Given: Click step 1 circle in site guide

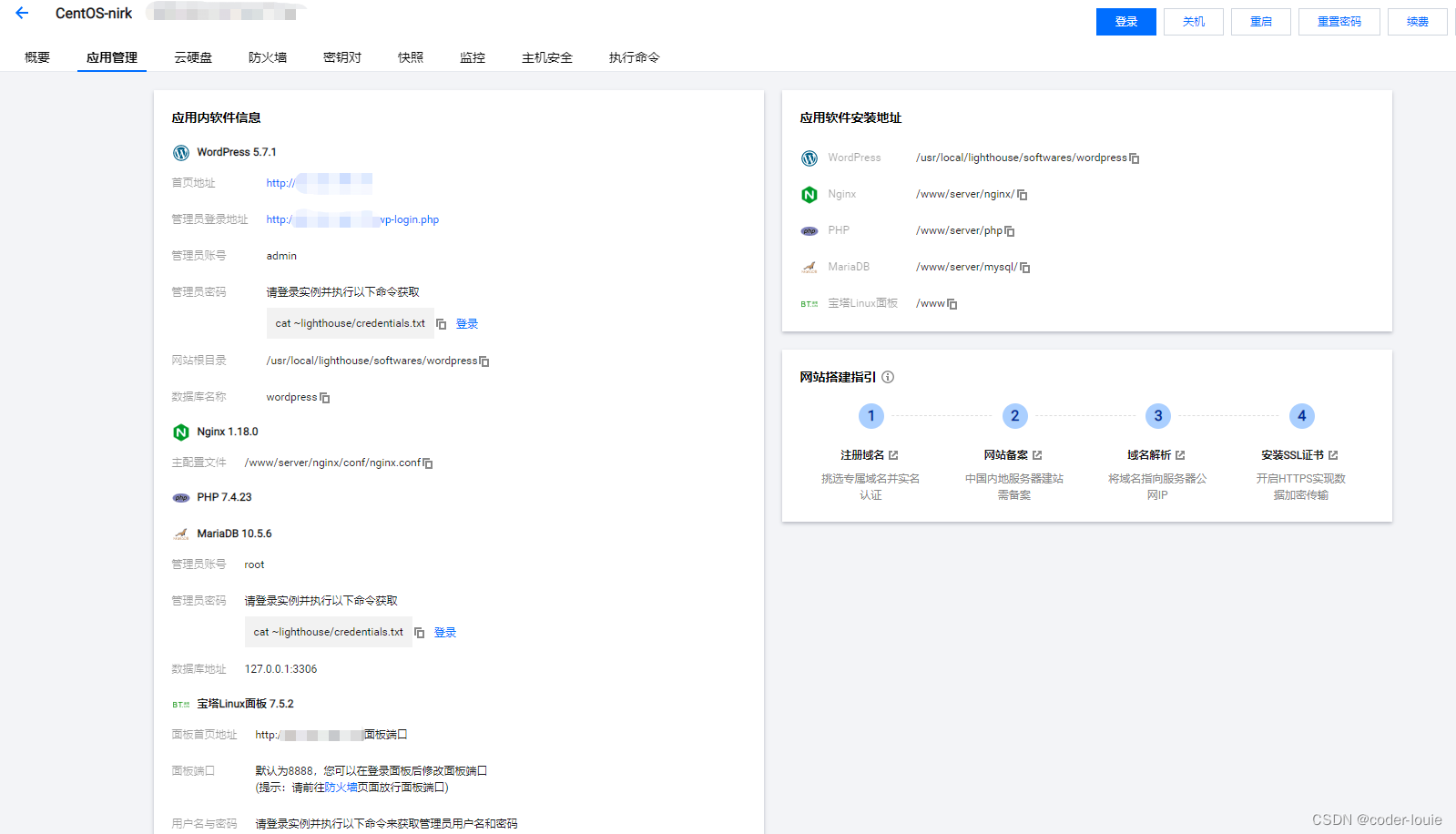Looking at the screenshot, I should pyautogui.click(x=871, y=416).
